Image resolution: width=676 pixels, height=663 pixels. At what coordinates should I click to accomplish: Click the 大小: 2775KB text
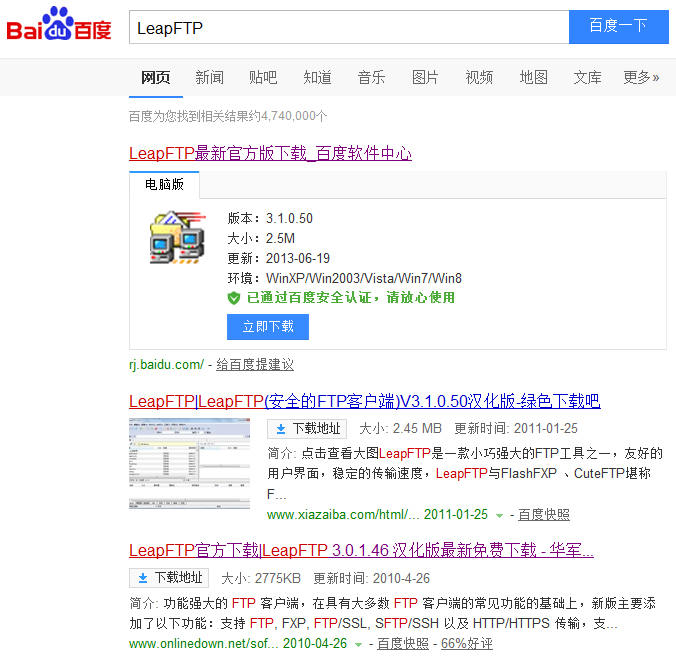(x=261, y=578)
